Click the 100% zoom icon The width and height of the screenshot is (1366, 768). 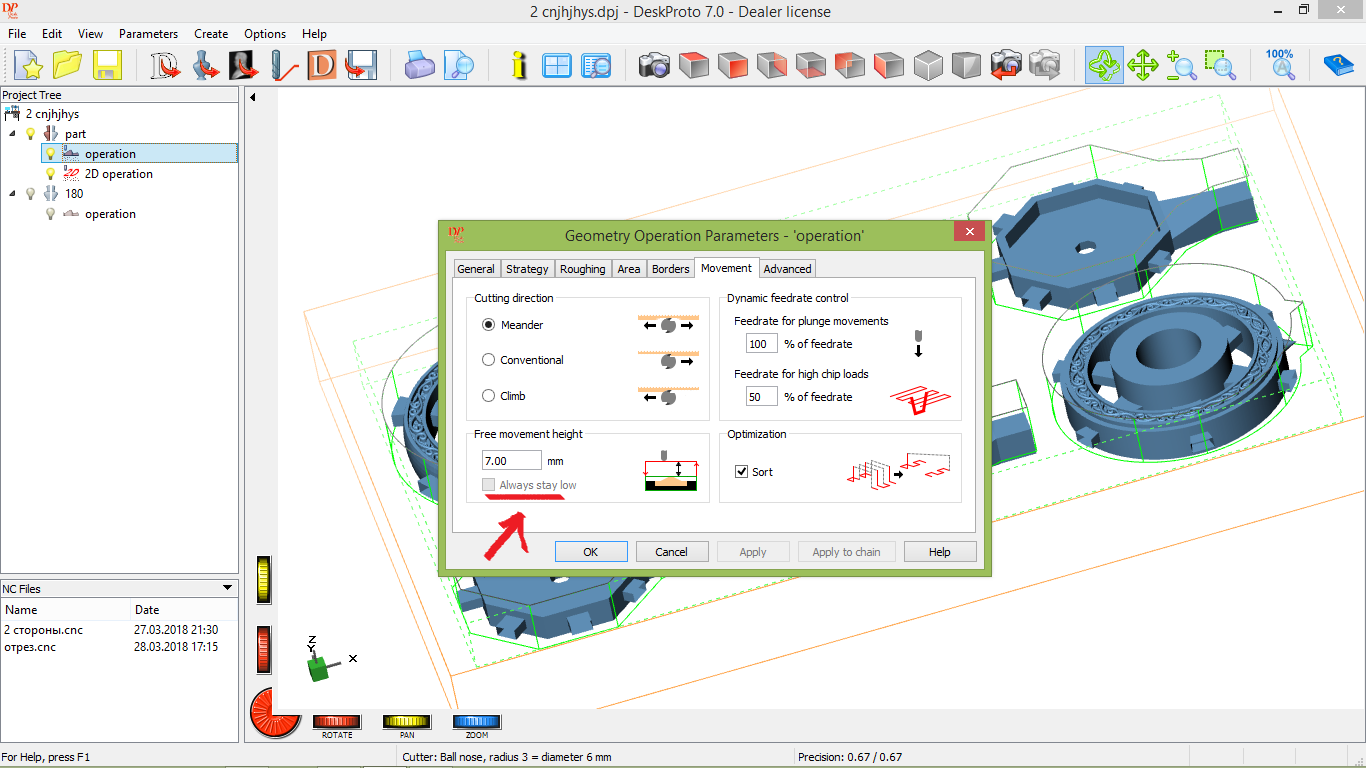[1280, 66]
